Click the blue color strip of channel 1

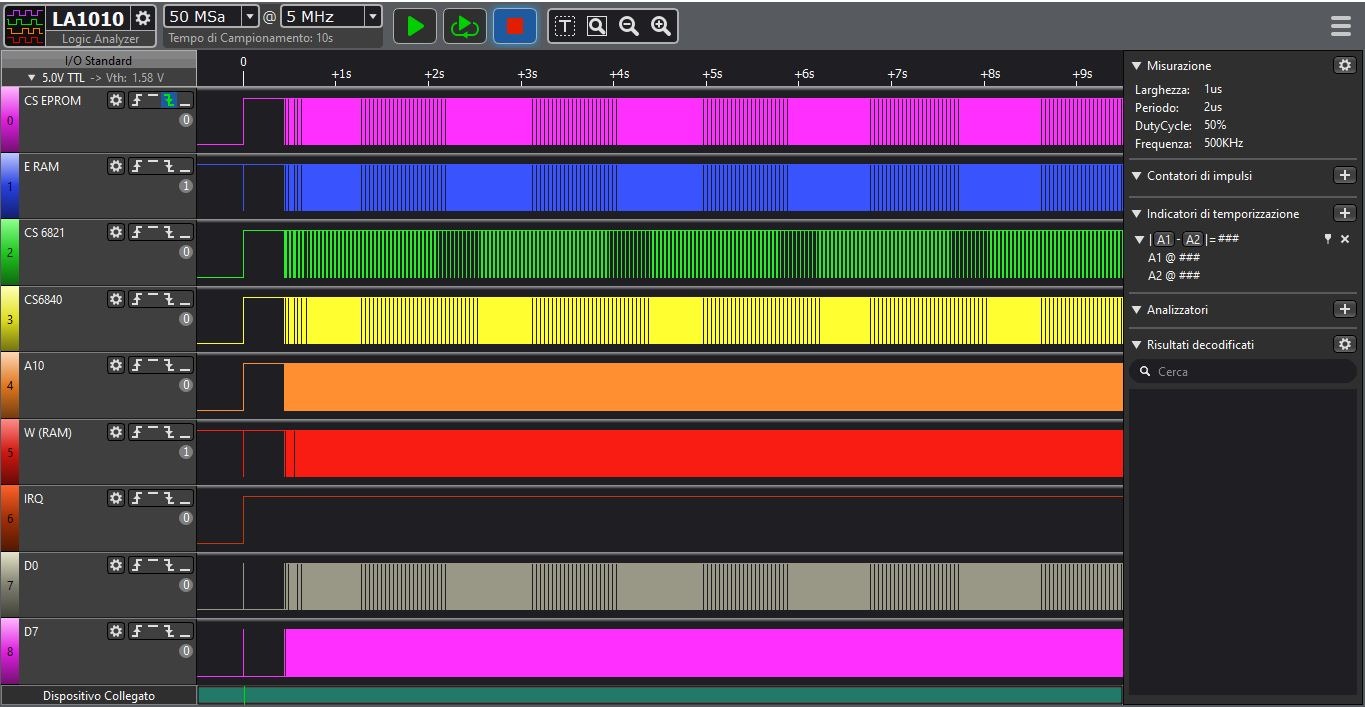[10, 185]
